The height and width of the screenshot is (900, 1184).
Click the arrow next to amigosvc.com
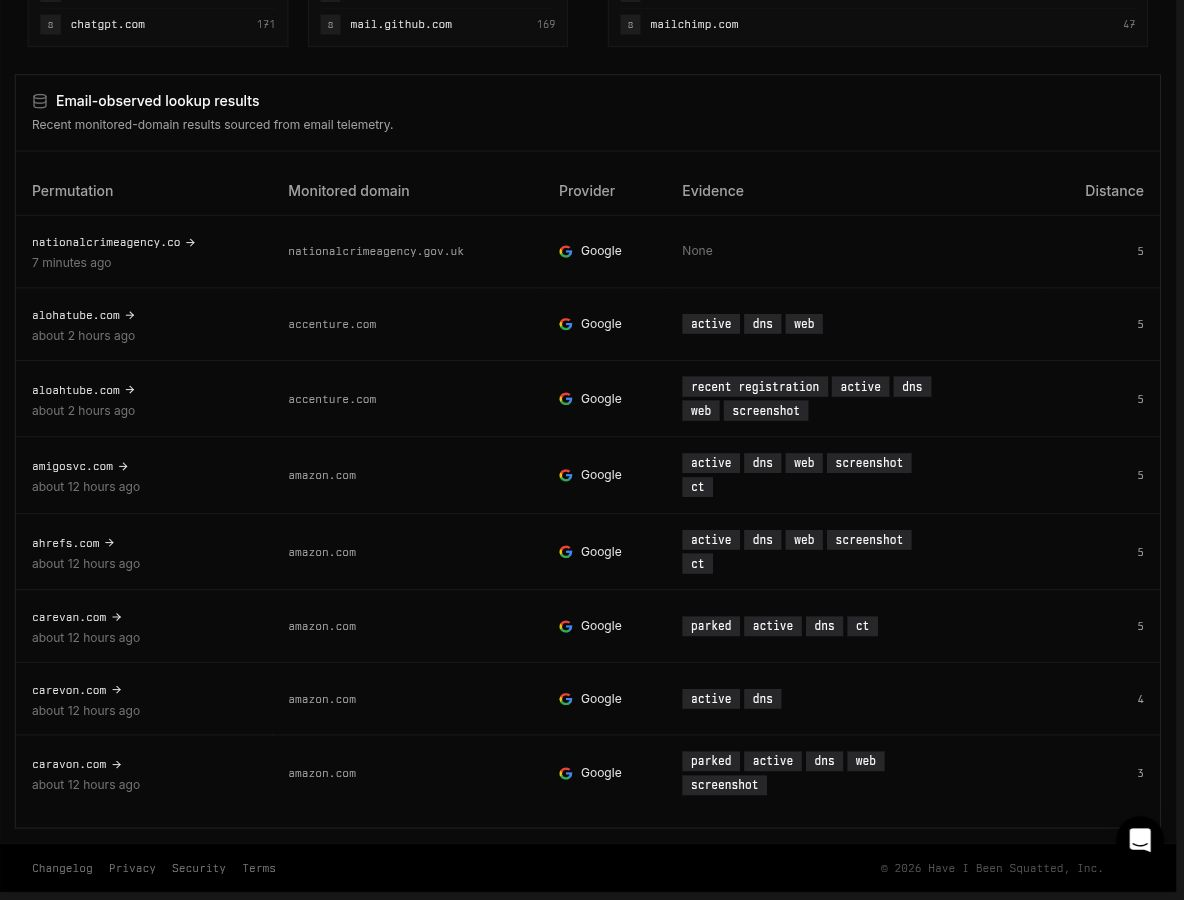point(123,467)
